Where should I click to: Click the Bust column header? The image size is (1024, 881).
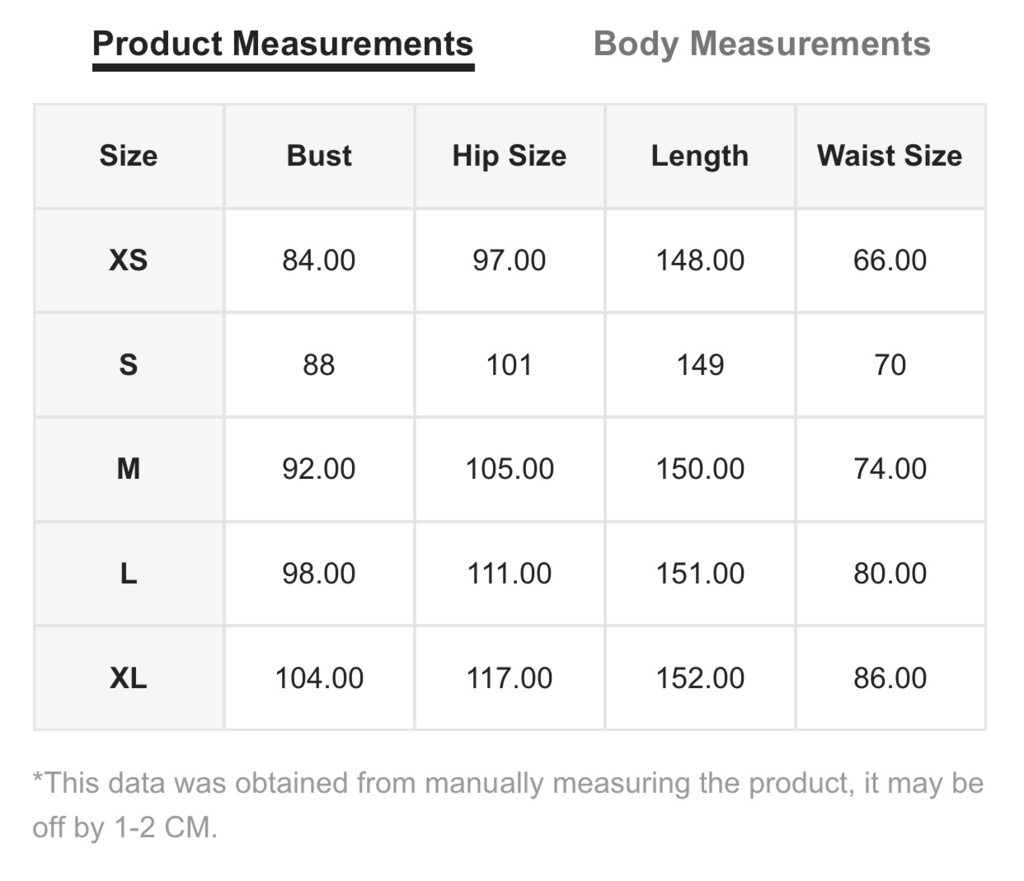[x=319, y=155]
